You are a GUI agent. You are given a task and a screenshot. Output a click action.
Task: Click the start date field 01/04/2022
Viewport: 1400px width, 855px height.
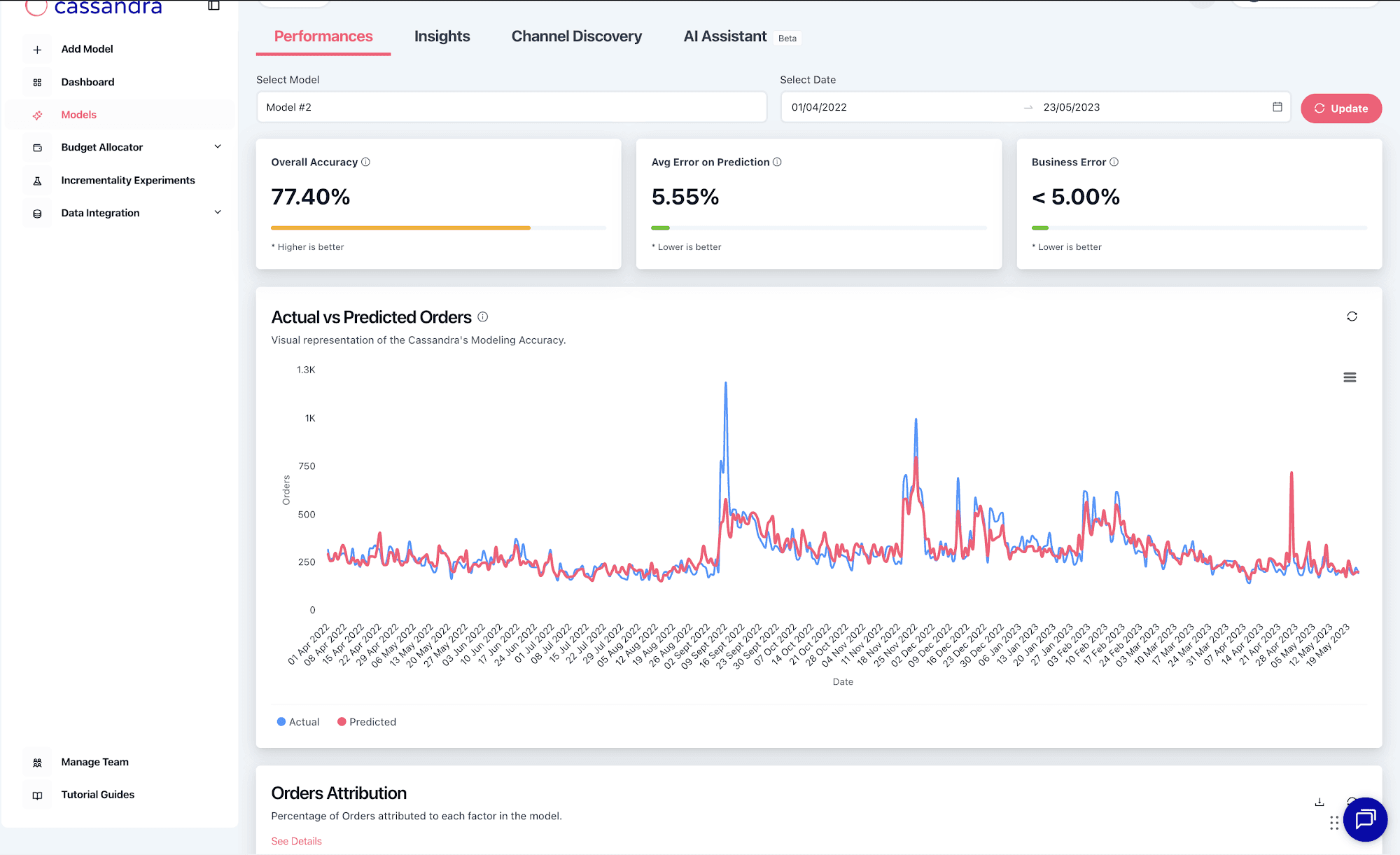[x=819, y=107]
